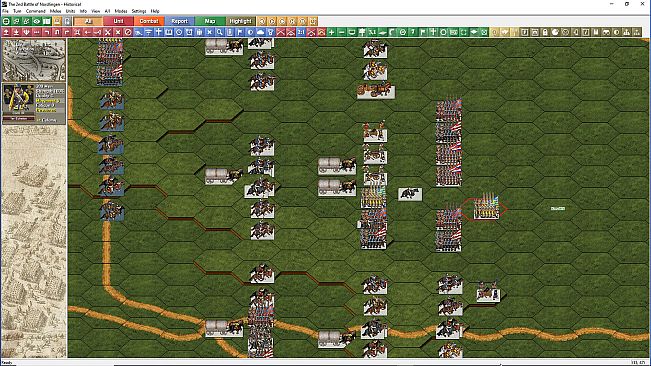651x366 pixels.
Task: Click the red left-arrow movement icon
Action: 88,32
